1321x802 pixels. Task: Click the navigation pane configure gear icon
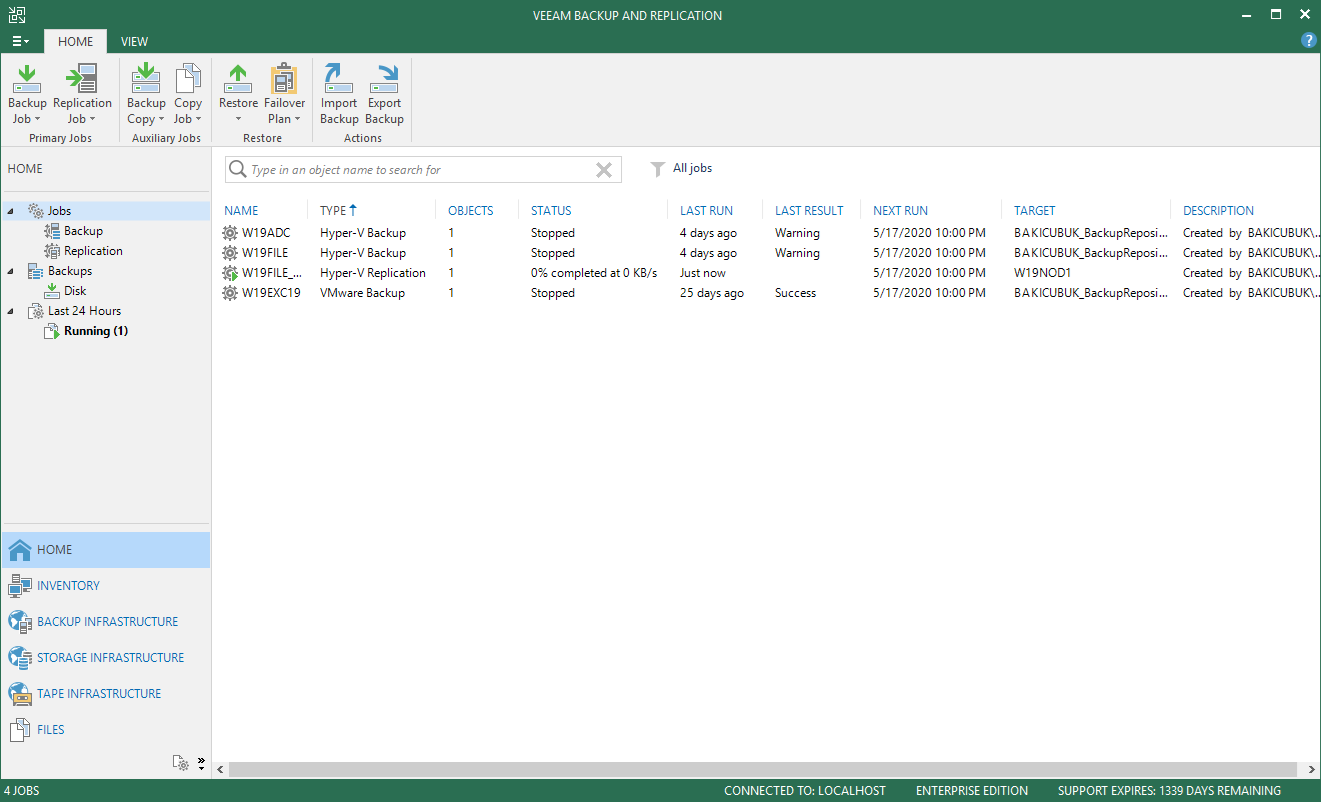pyautogui.click(x=181, y=763)
